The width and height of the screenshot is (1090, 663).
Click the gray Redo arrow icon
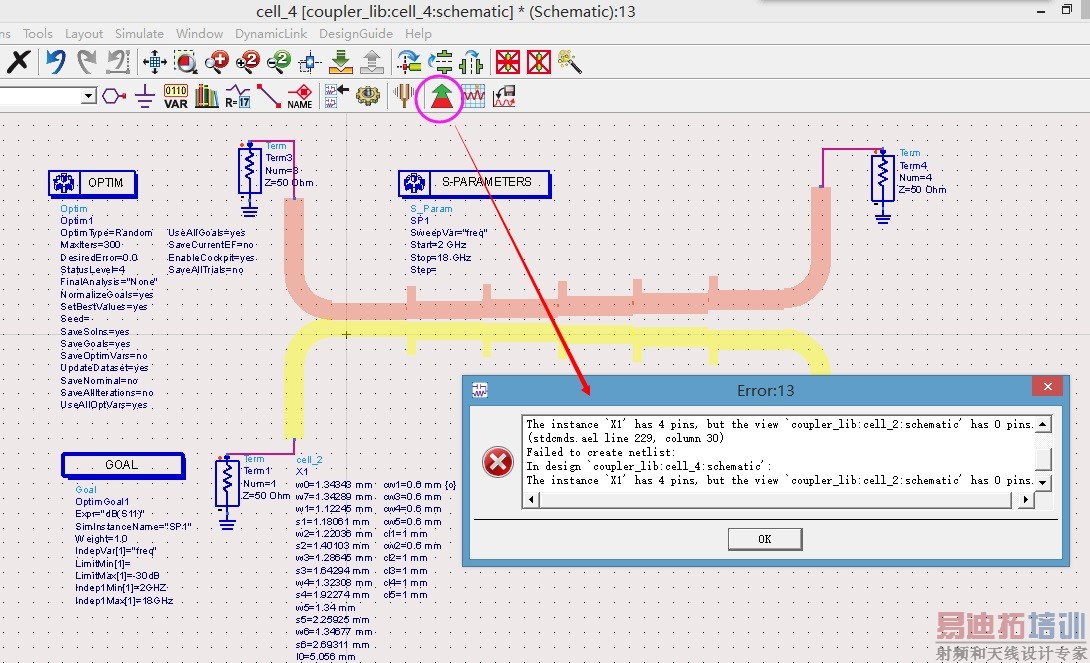[x=86, y=62]
